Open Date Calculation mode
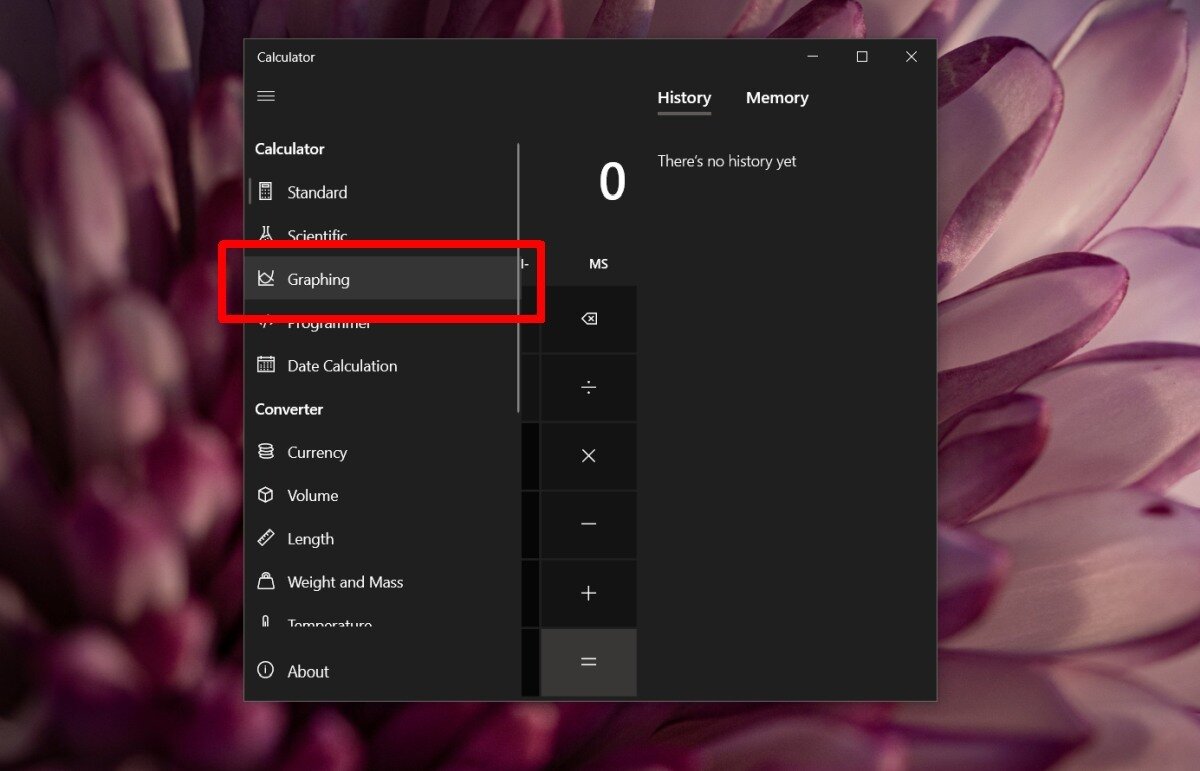The height and width of the screenshot is (771, 1200). tap(341, 365)
